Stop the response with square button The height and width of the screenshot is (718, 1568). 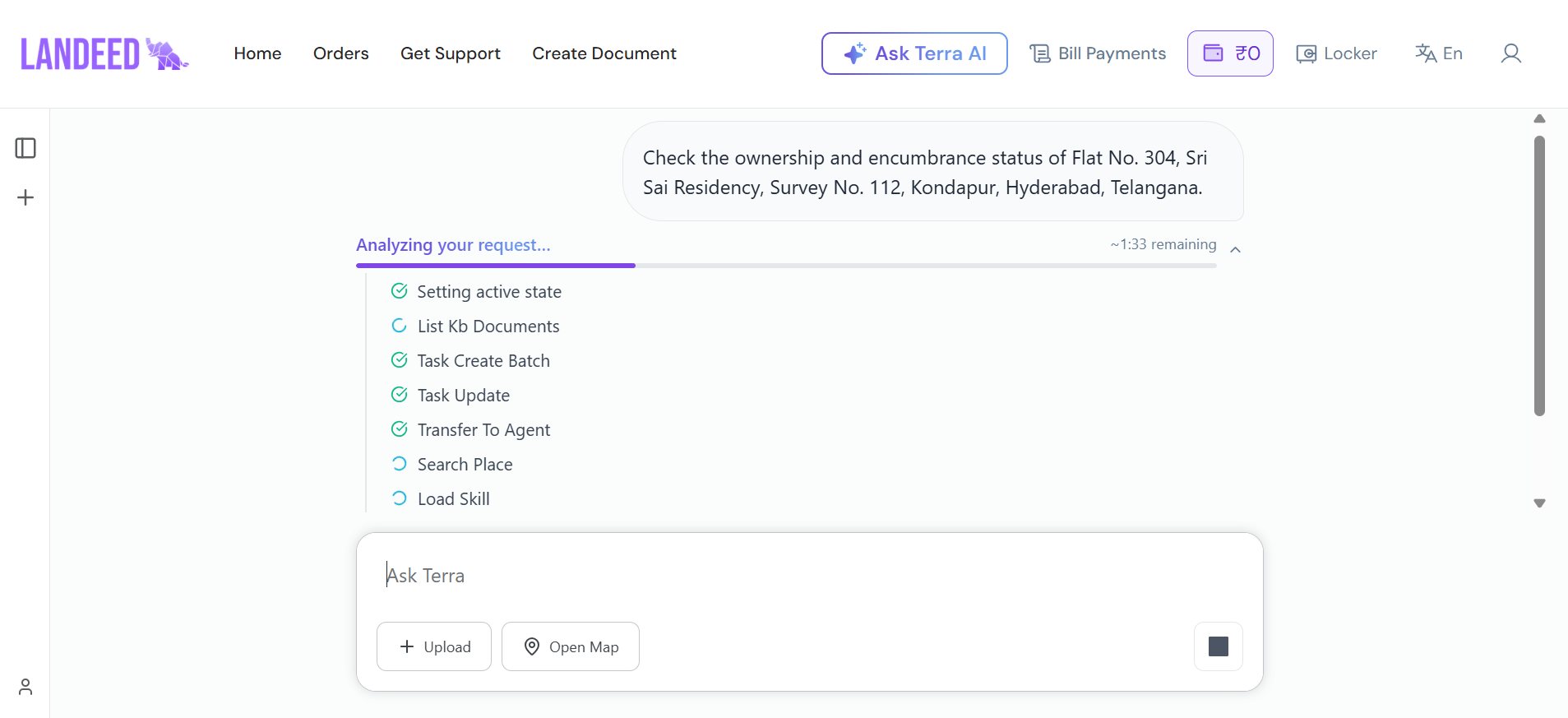pos(1218,646)
